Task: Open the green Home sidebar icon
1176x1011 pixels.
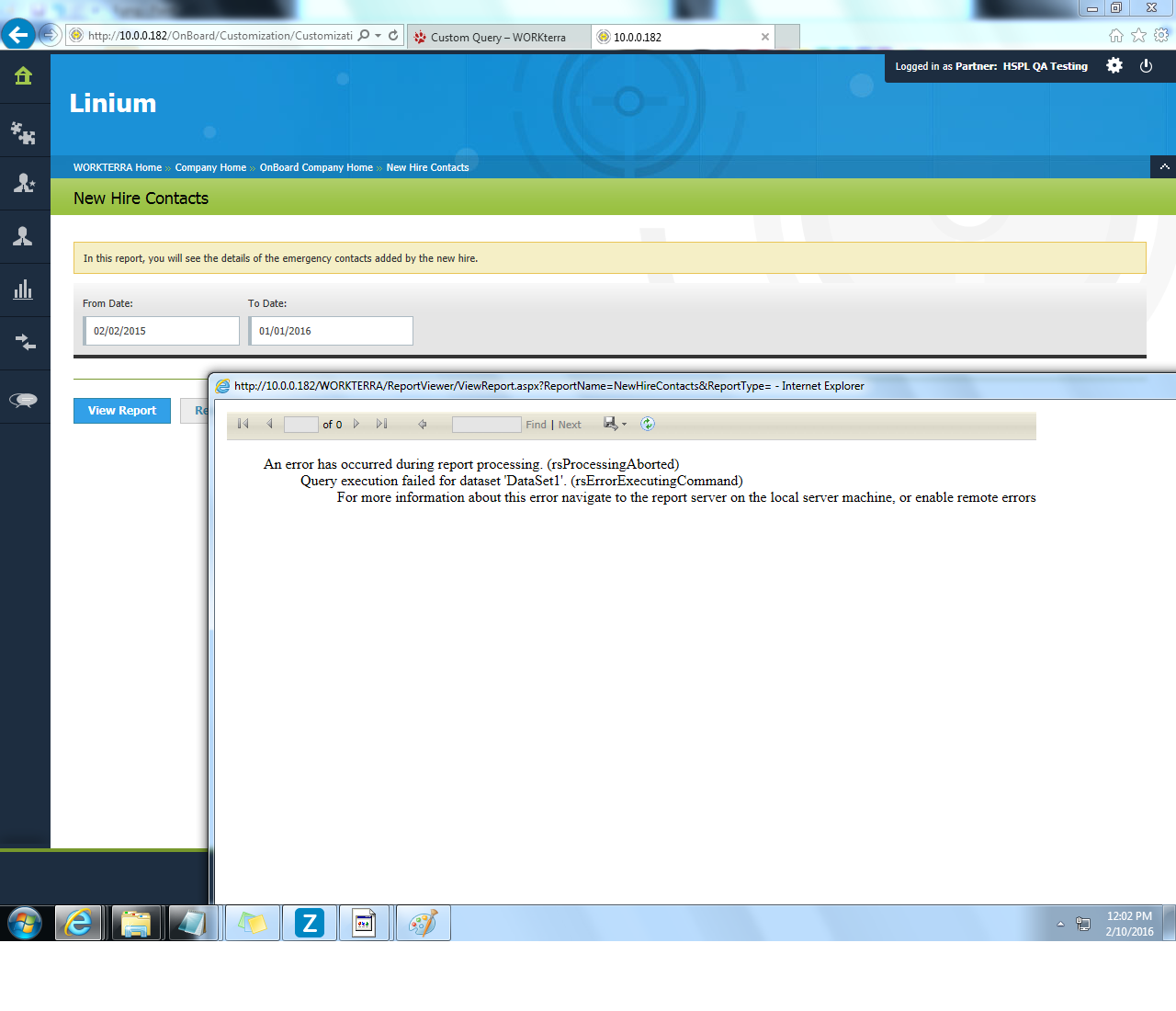Action: [x=24, y=76]
